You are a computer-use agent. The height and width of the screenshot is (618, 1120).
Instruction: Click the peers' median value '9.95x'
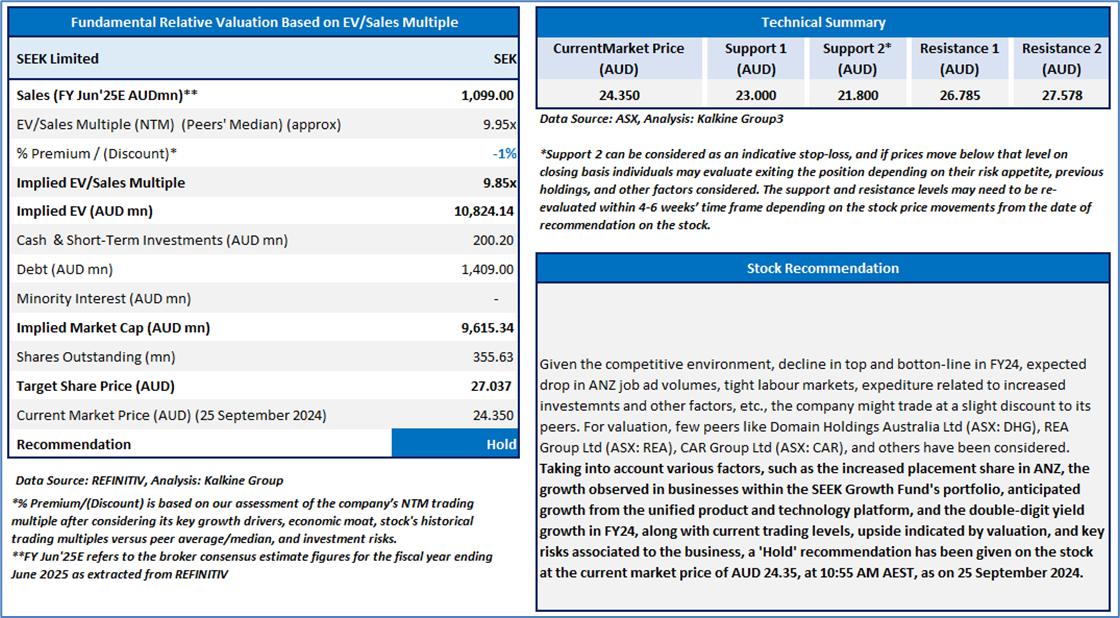[500, 124]
